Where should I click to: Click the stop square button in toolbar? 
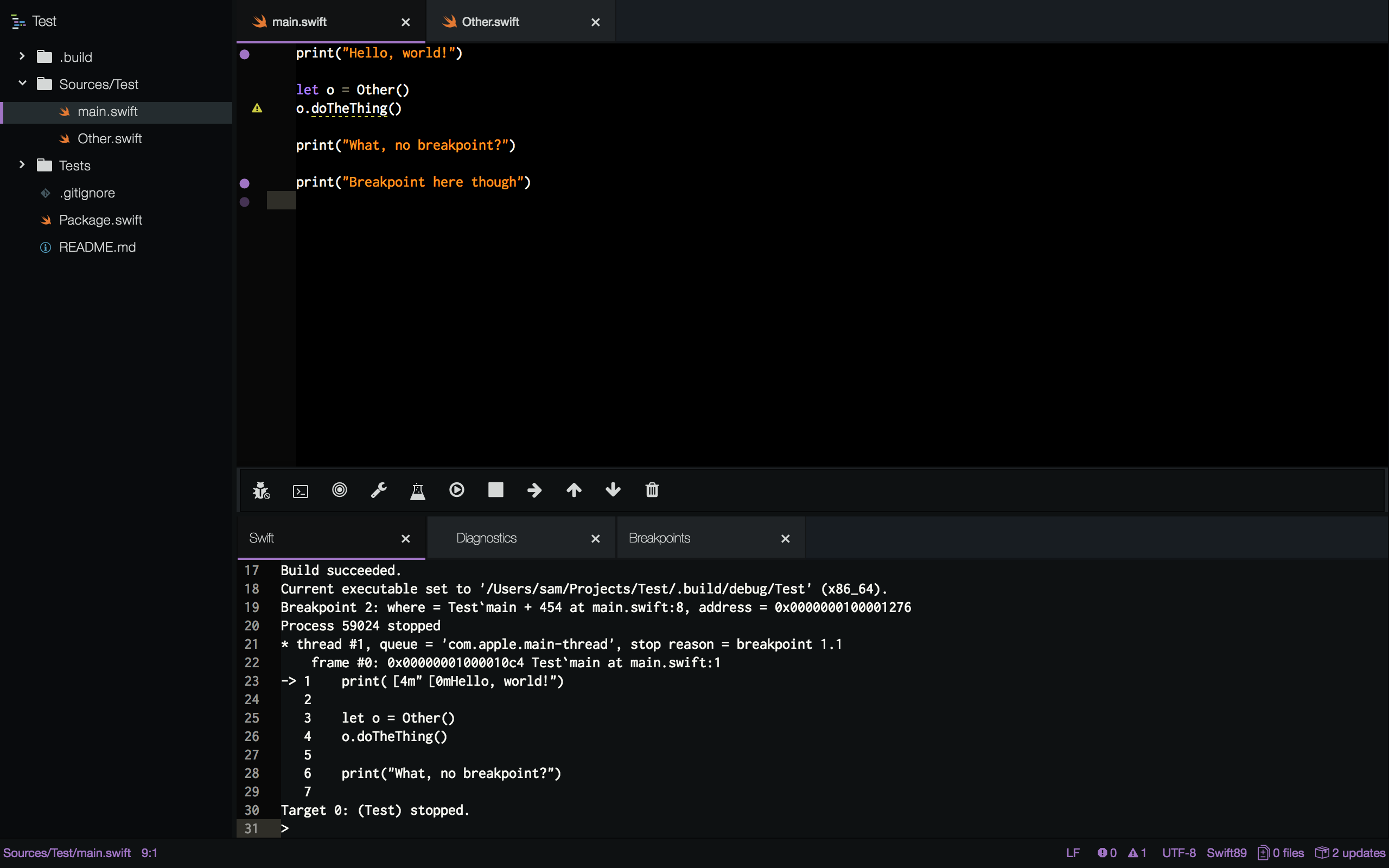pos(495,490)
